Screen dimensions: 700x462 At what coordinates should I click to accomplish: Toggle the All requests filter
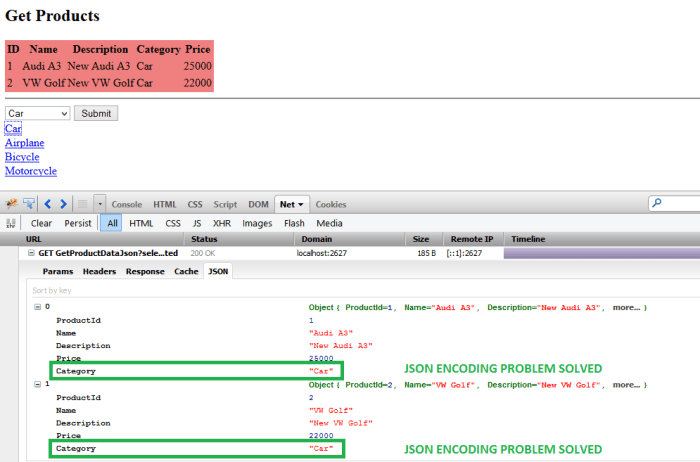[x=112, y=223]
